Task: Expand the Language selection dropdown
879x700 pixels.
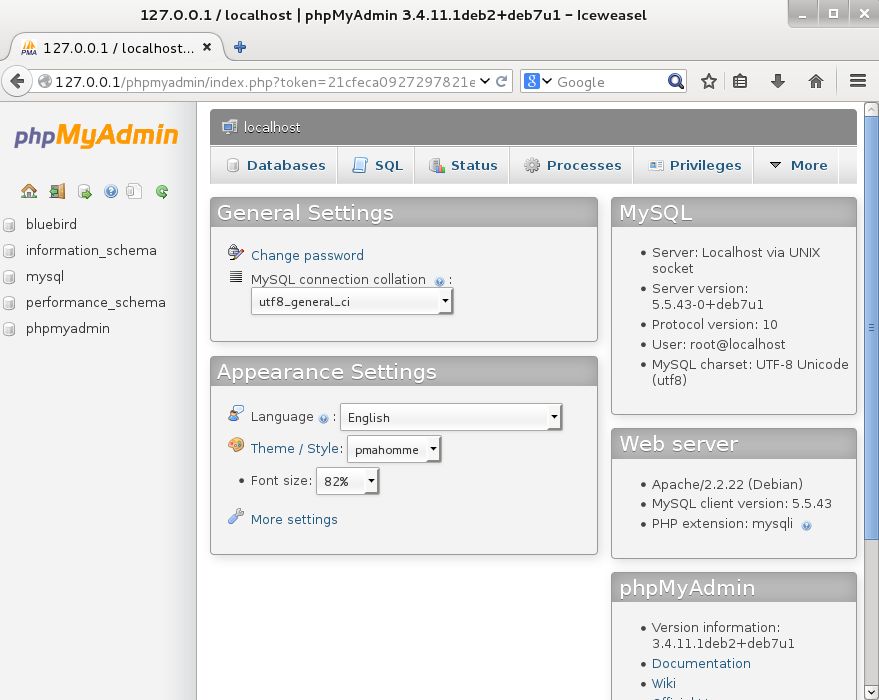Action: pos(451,417)
